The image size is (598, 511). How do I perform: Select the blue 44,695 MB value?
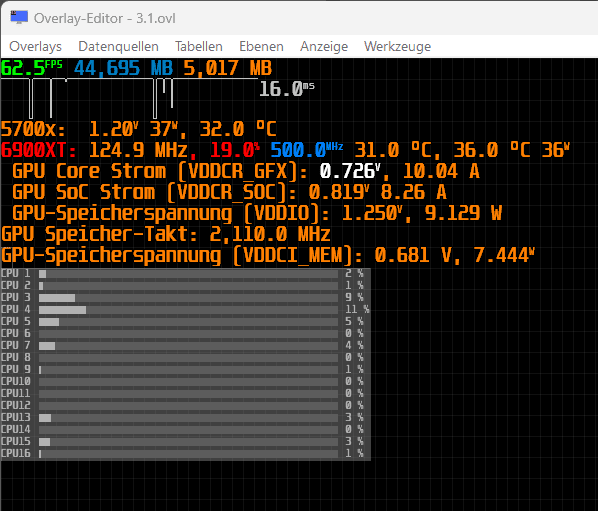[x=123, y=68]
